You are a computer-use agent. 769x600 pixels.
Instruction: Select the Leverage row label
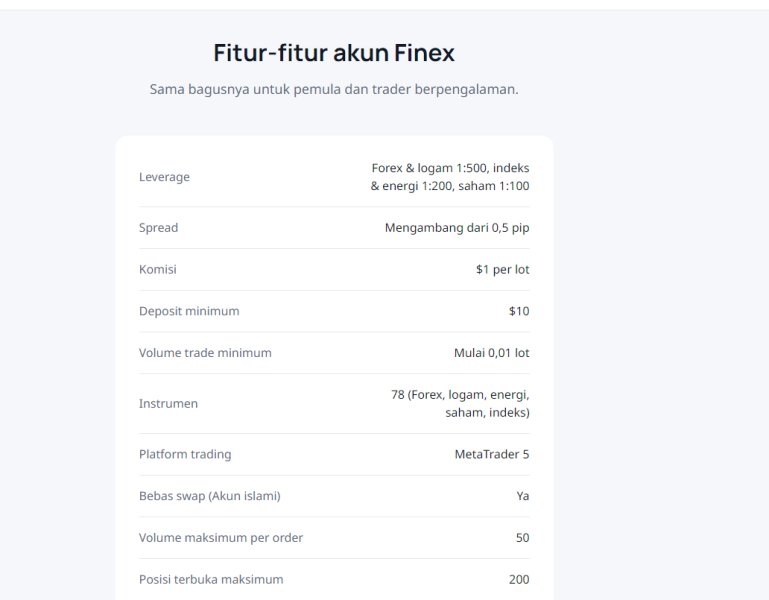pos(164,177)
